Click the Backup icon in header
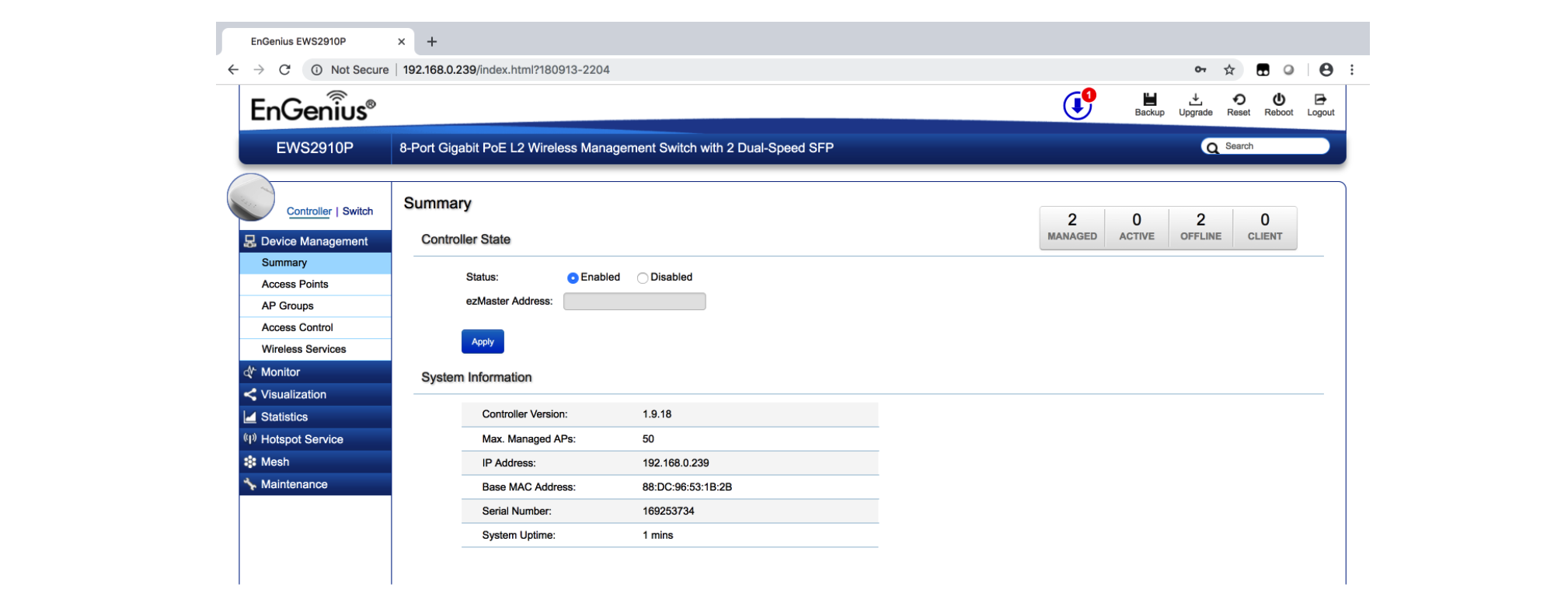This screenshot has height=611, width=1568. [x=1149, y=100]
